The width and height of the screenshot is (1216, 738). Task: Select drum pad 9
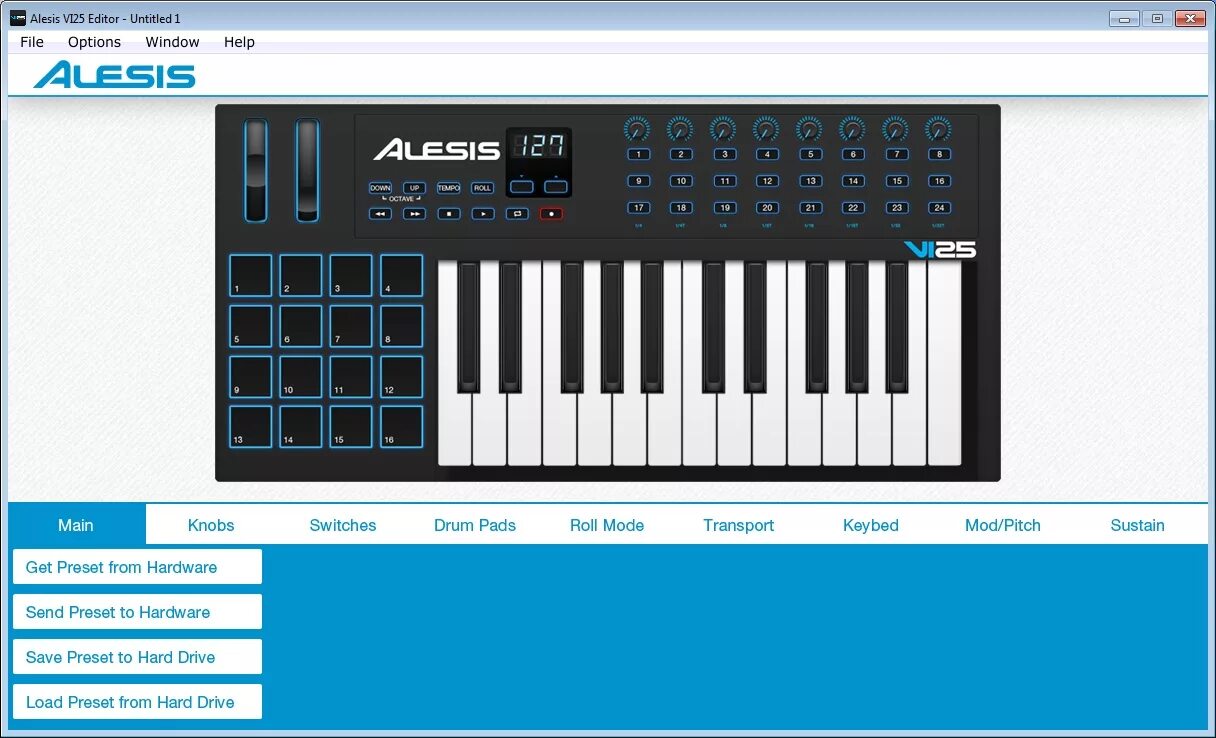click(x=250, y=376)
